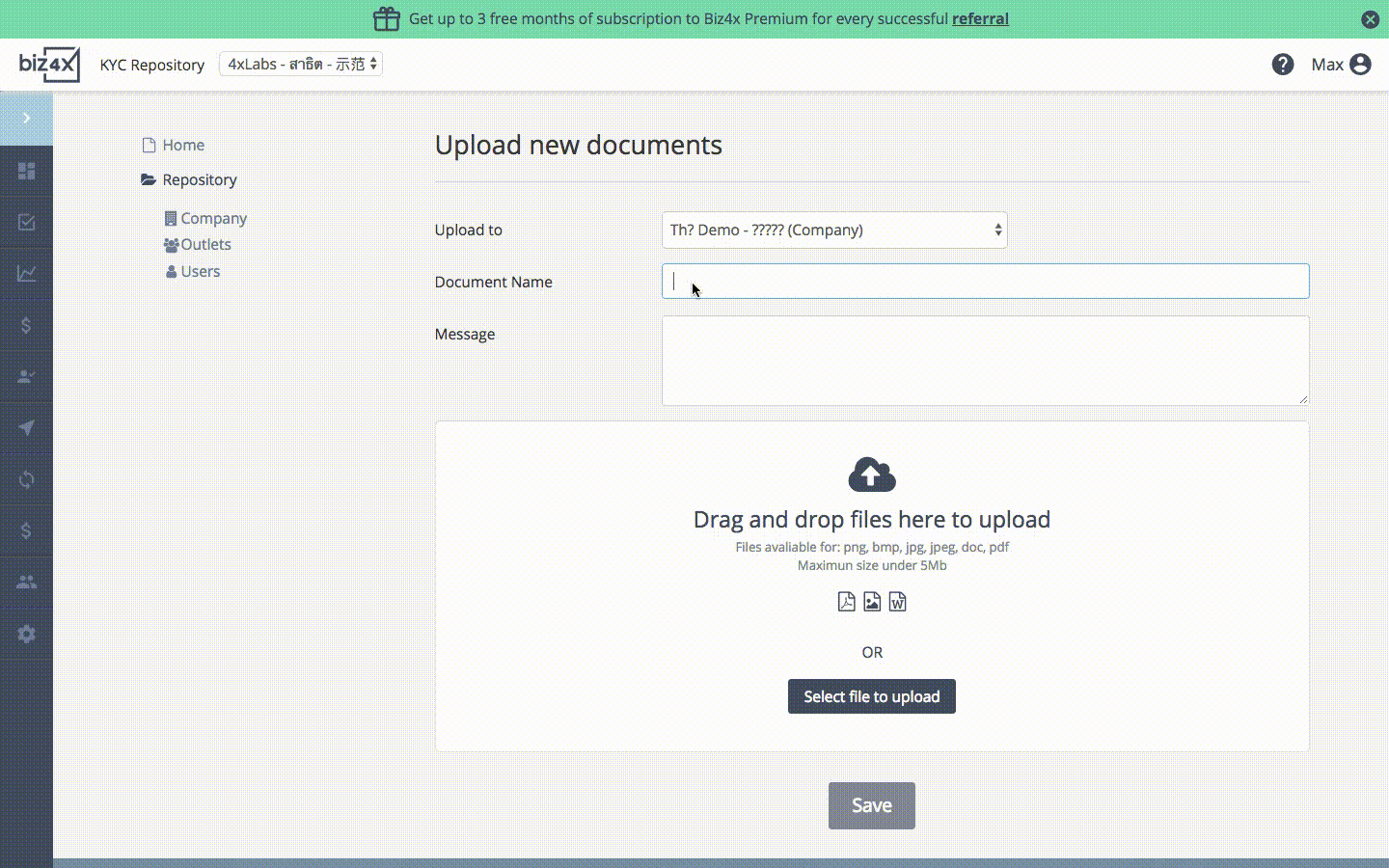This screenshot has width=1389, height=868.
Task: Open the Max user account menu
Action: [x=1341, y=65]
